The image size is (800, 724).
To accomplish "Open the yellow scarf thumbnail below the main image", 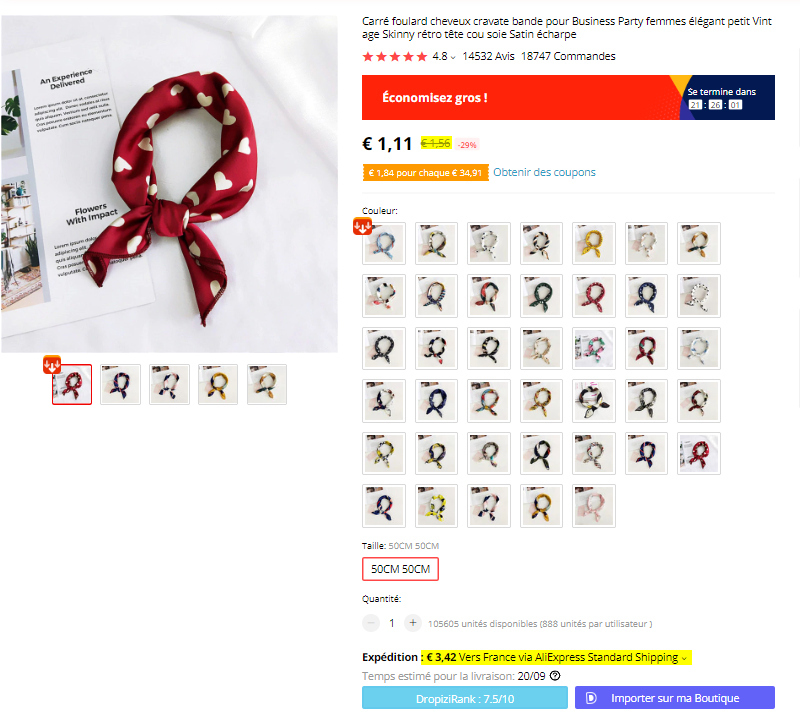I will [x=218, y=385].
